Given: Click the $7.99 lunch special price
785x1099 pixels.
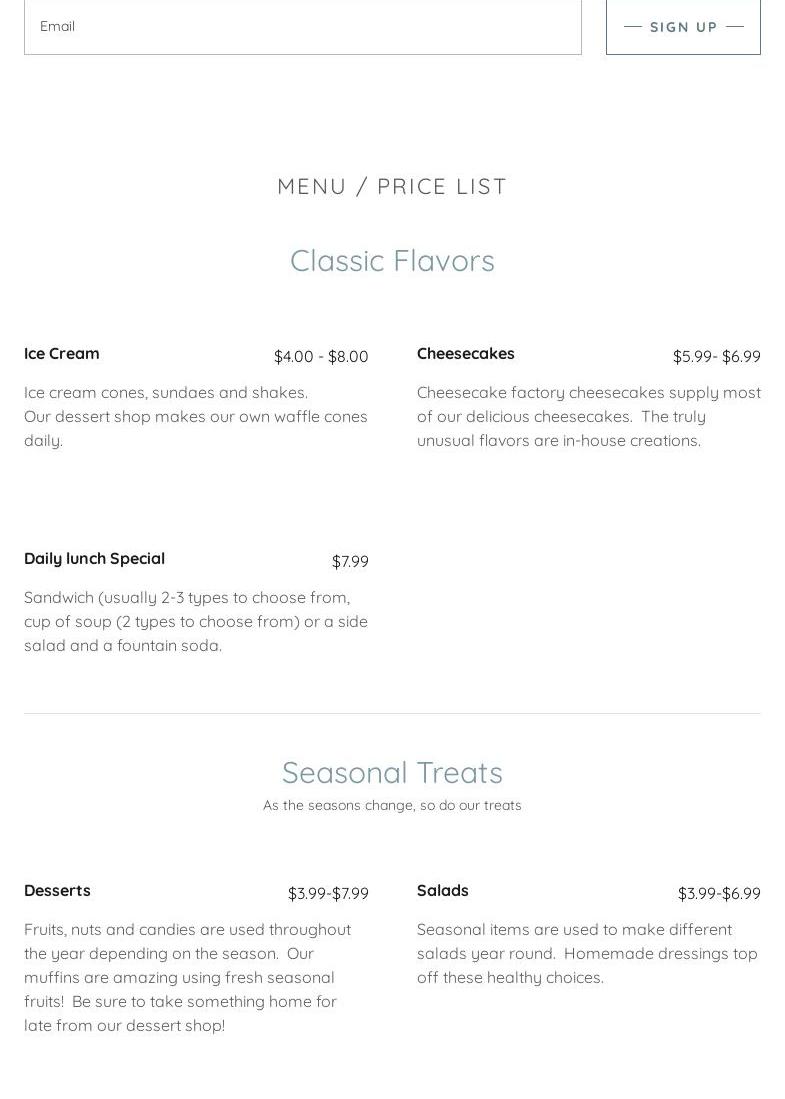Looking at the screenshot, I should (350, 562).
